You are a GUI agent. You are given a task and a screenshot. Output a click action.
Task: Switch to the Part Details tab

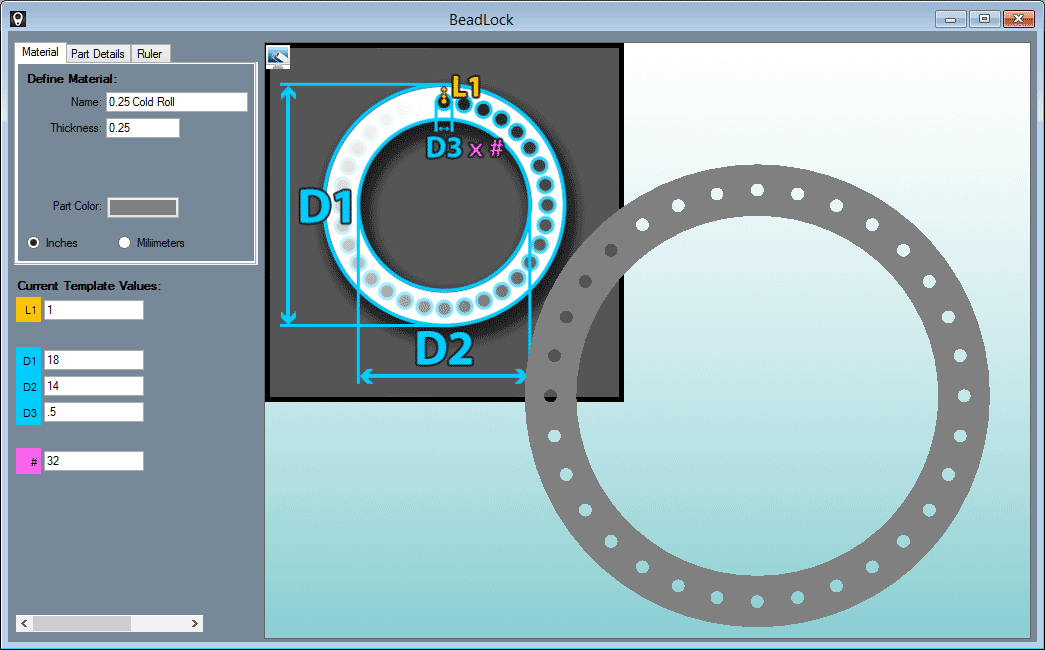[x=98, y=54]
